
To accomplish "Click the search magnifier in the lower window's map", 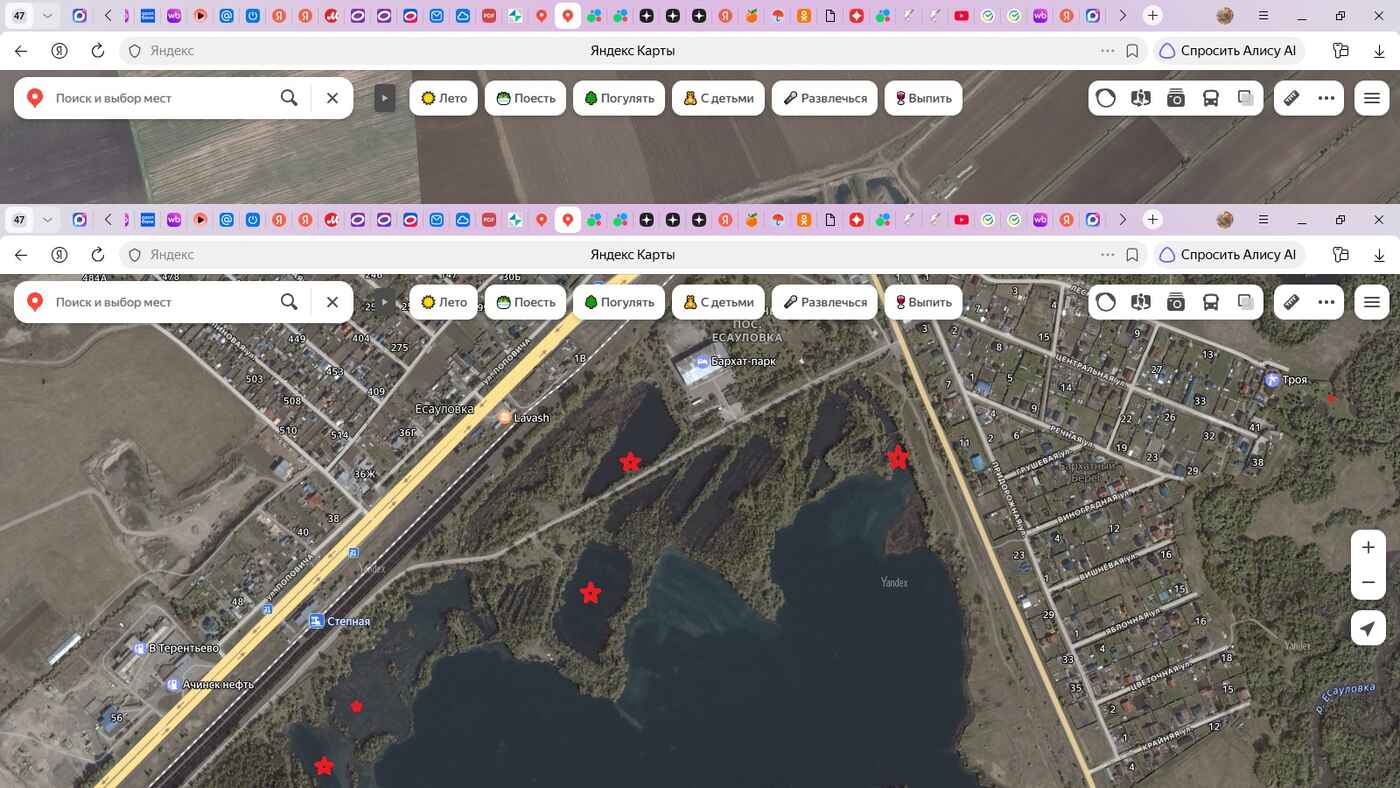I will click(x=289, y=302).
